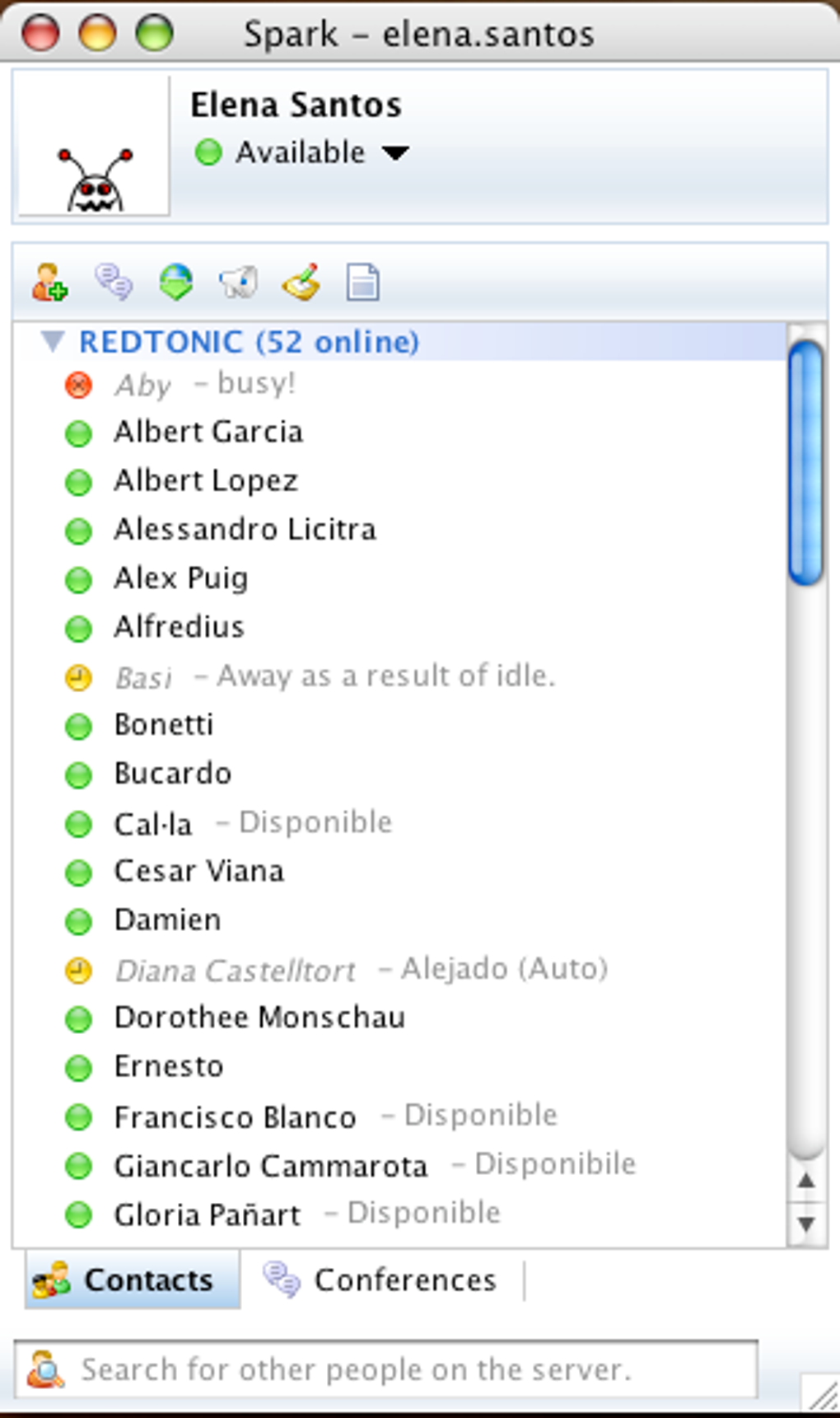Open the chat bubbles conference icon in toolbar
This screenshot has height=1418, width=840.
point(114,282)
